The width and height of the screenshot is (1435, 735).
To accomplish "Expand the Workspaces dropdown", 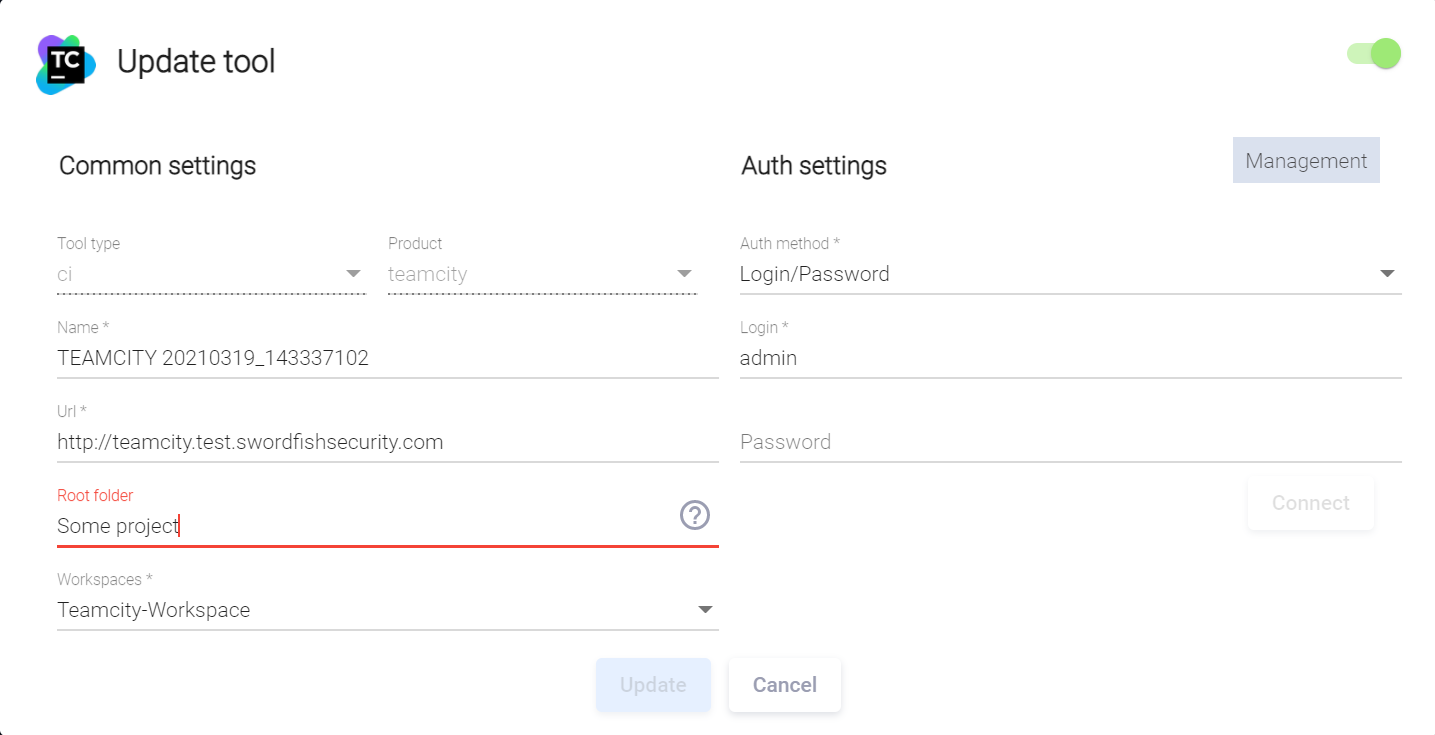I will coord(705,610).
